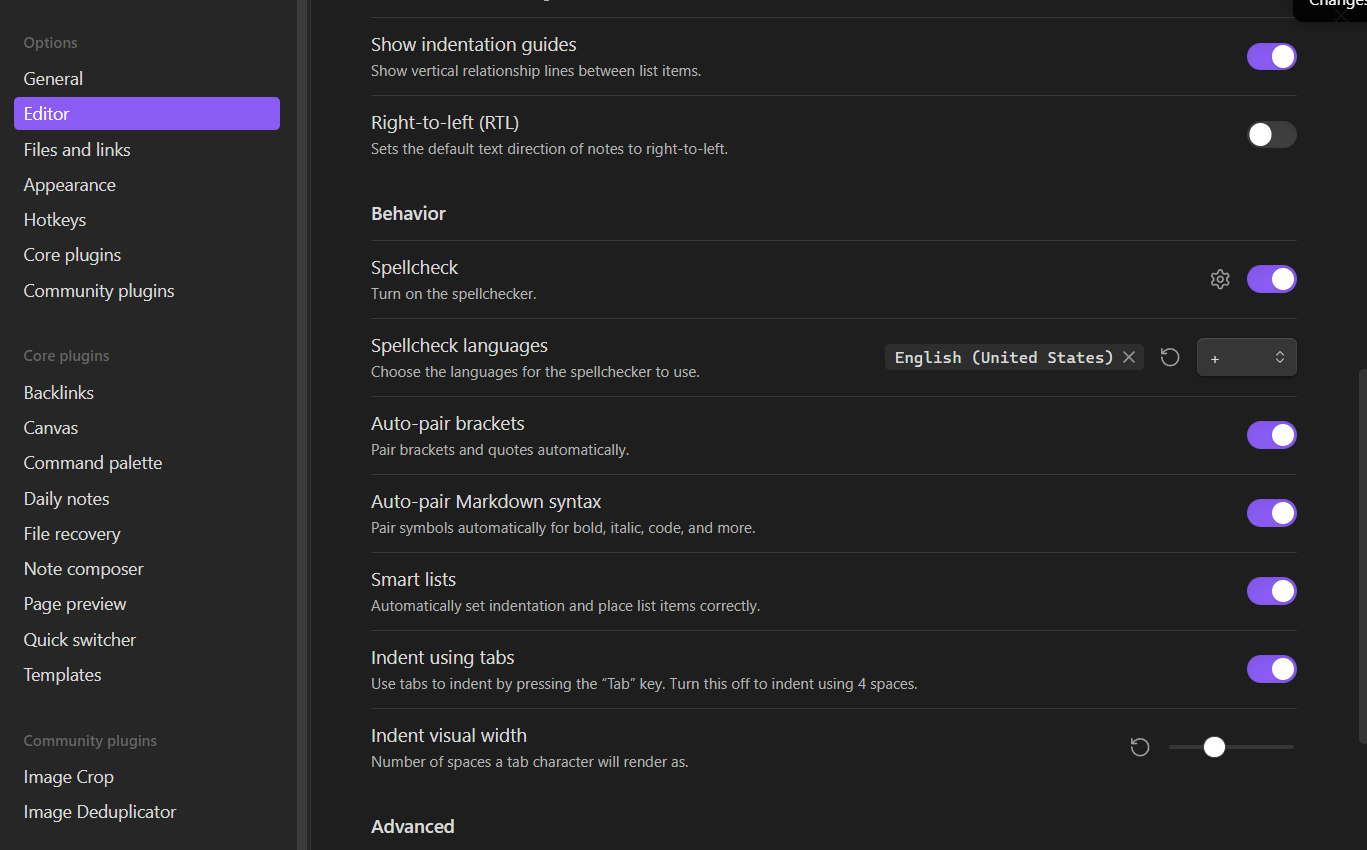Click the "Indent visual width" setting label
The height and width of the screenshot is (850, 1367).
tap(448, 736)
